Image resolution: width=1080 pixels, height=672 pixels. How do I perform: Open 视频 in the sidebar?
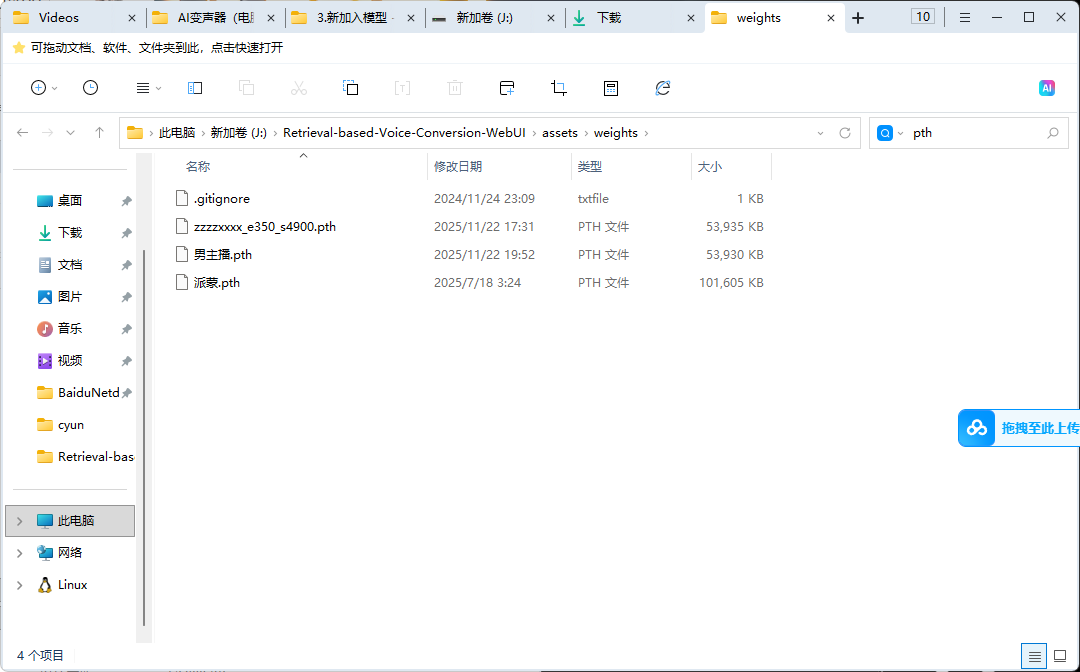pyautogui.click(x=70, y=361)
